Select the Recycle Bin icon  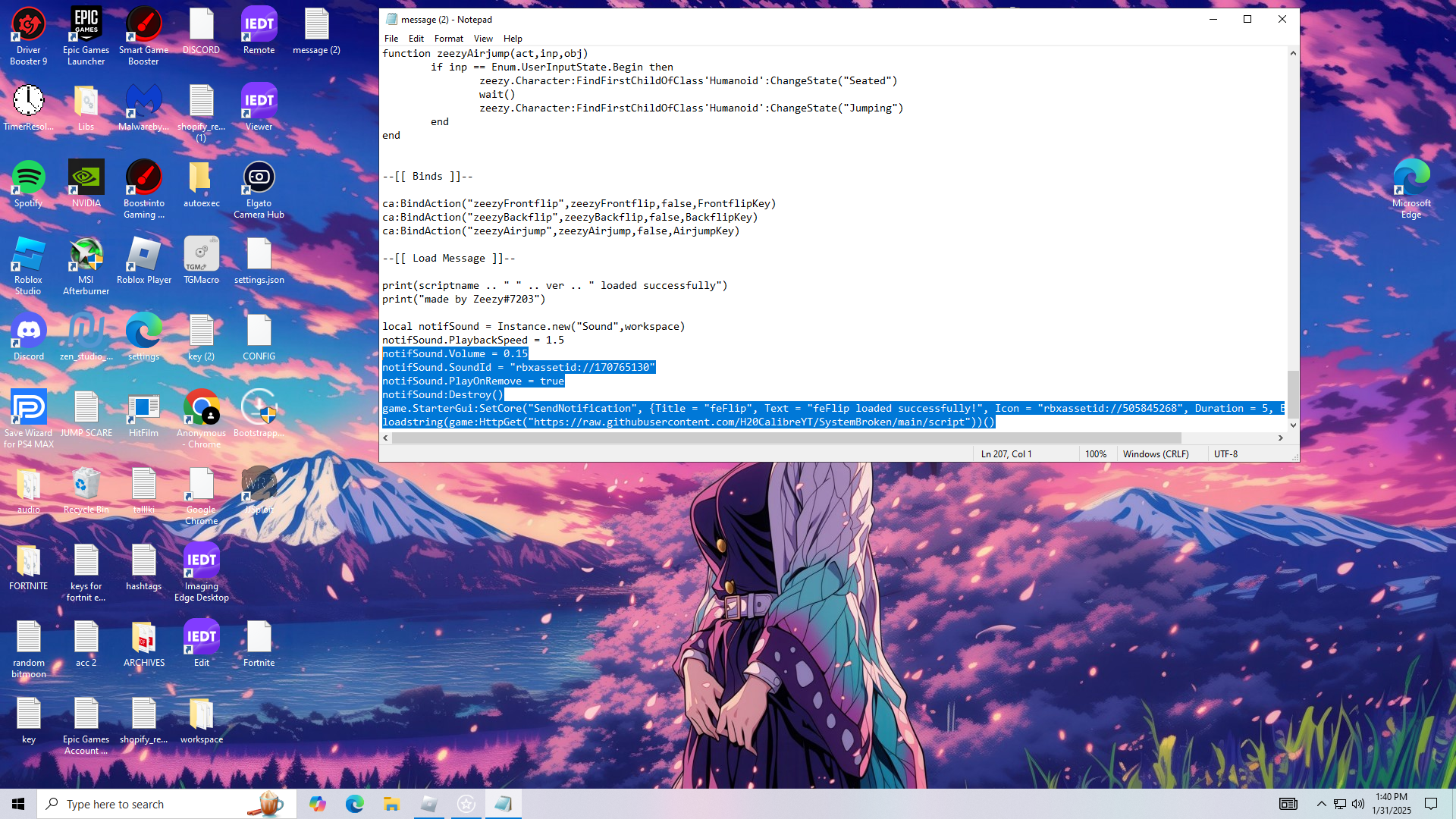[86, 491]
